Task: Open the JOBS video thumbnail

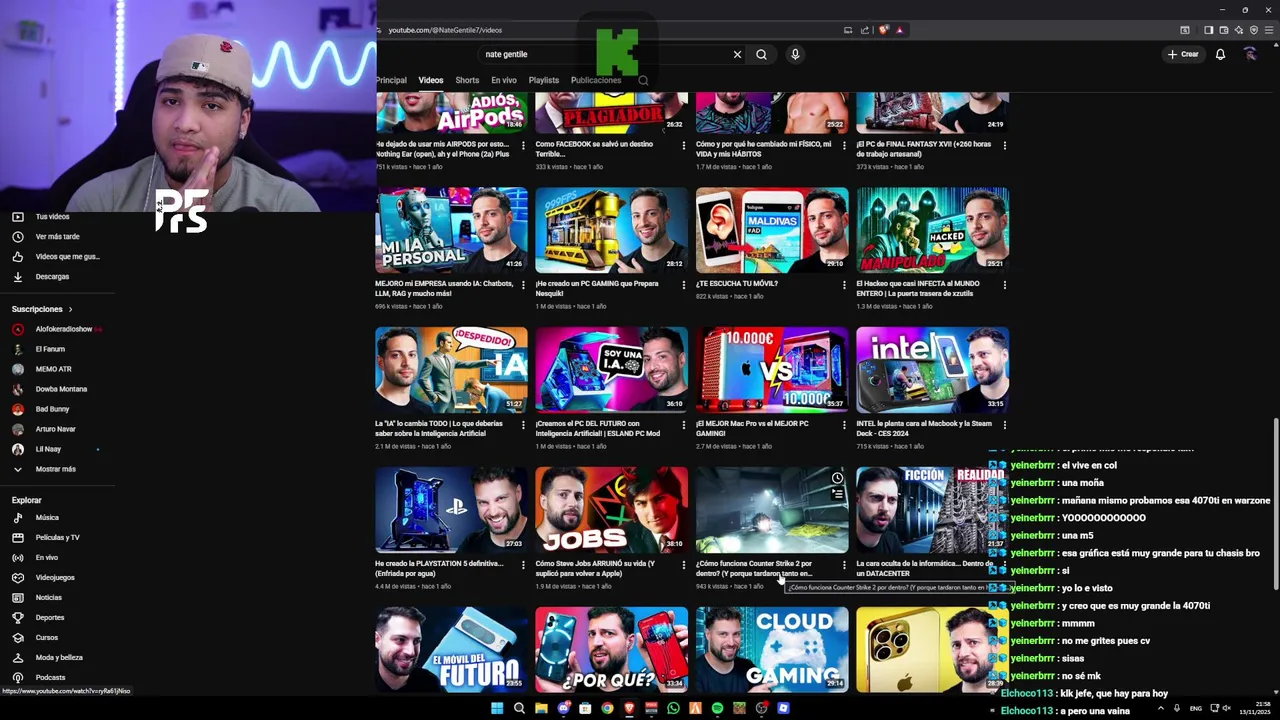Action: (611, 510)
